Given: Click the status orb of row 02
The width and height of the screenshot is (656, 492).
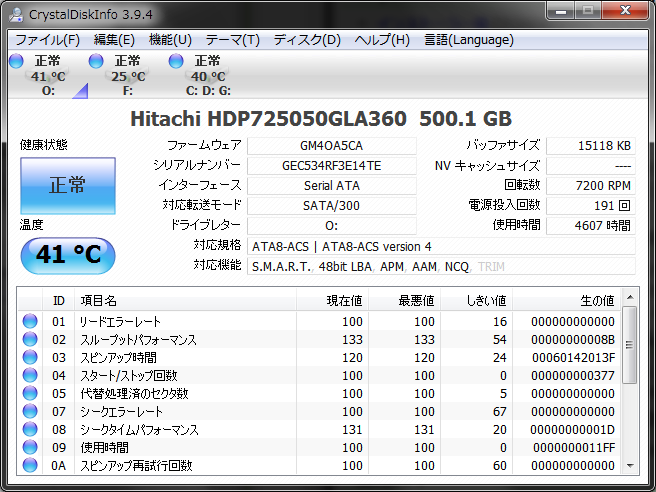Looking at the screenshot, I should (x=30, y=339).
